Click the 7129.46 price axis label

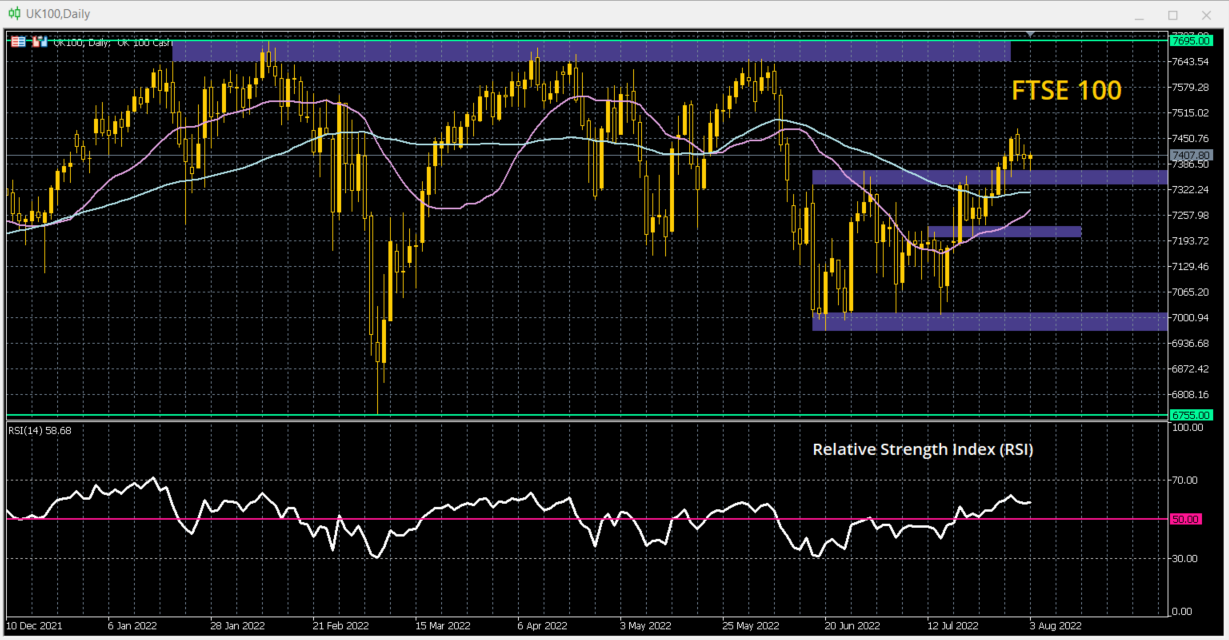[x=1190, y=267]
